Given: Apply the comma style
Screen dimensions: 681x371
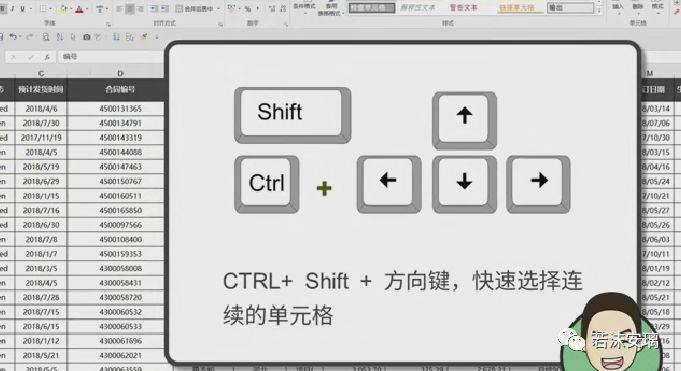Looking at the screenshot, I should [258, 9].
